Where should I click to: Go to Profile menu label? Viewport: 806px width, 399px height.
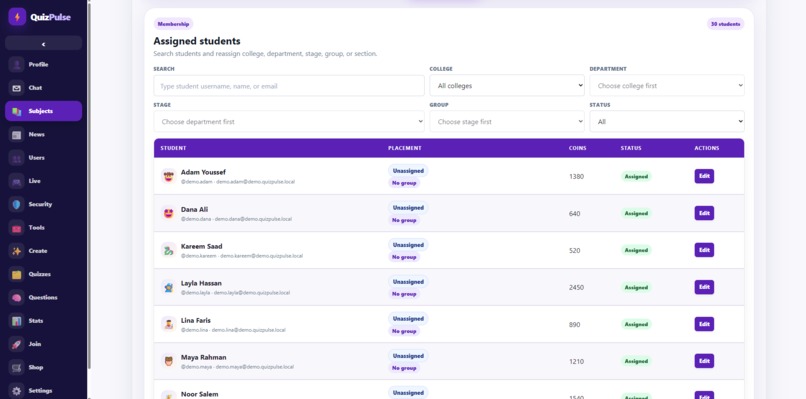tap(38, 64)
